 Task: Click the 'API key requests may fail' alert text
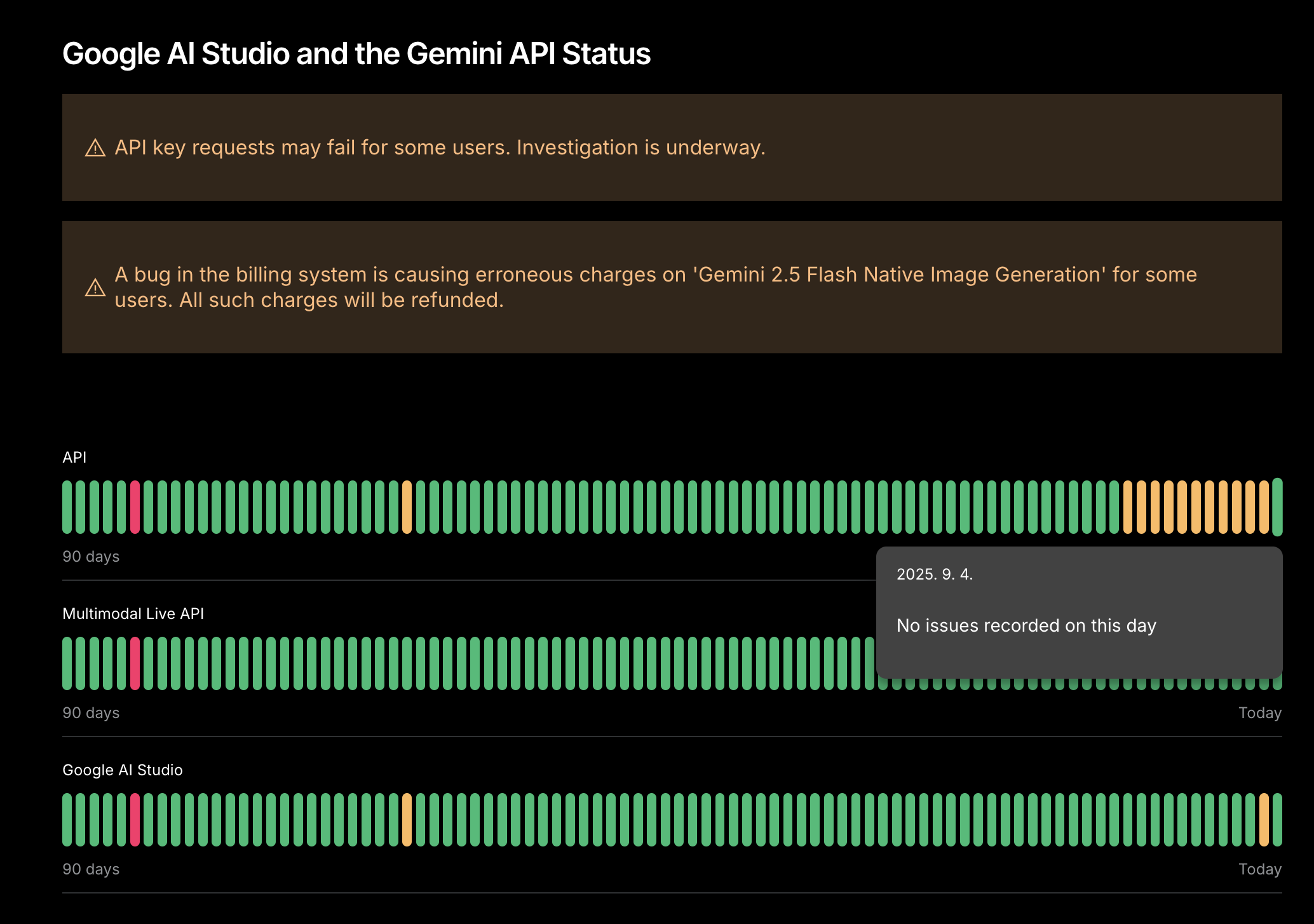coord(440,147)
